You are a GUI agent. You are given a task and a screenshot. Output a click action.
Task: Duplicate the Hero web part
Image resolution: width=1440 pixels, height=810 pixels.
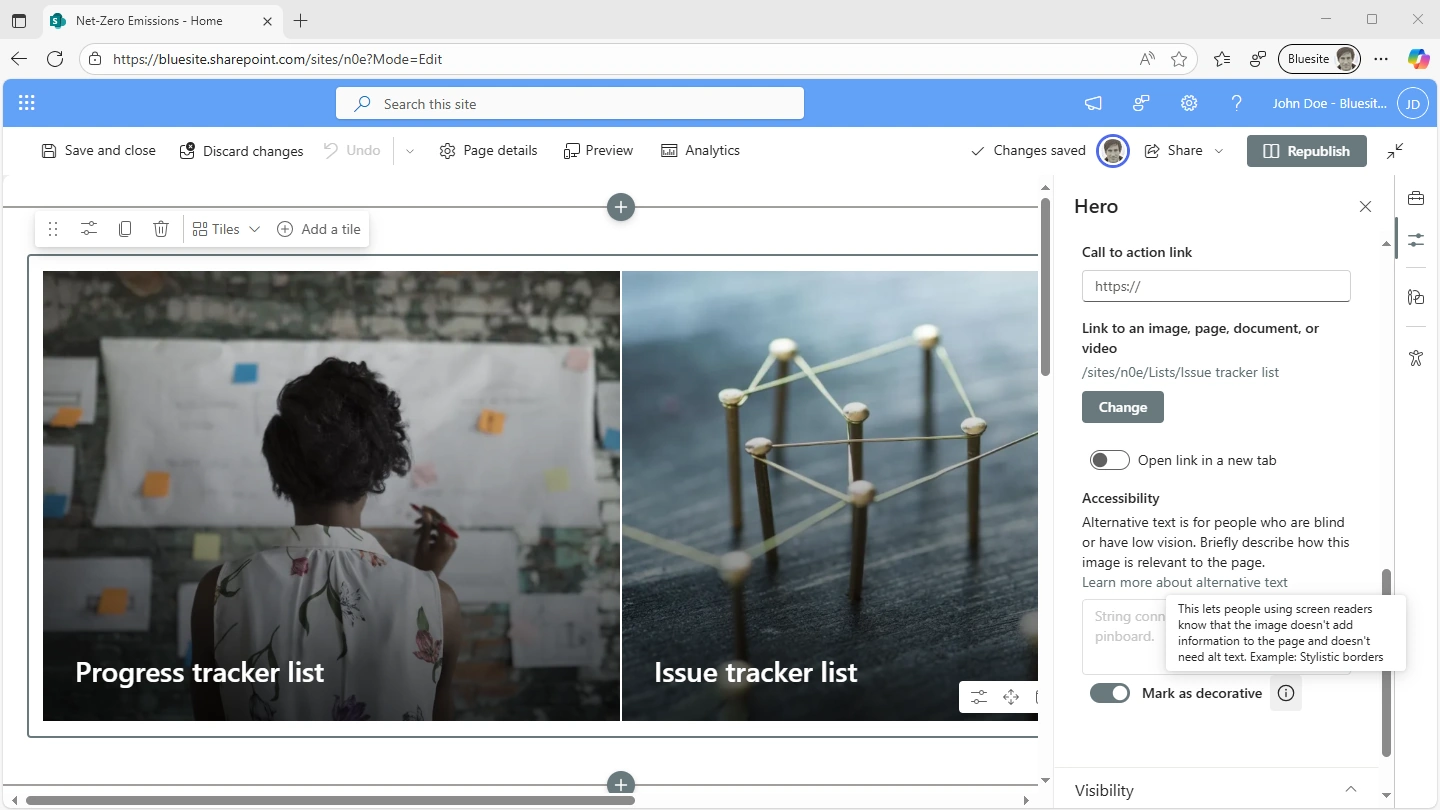125,229
